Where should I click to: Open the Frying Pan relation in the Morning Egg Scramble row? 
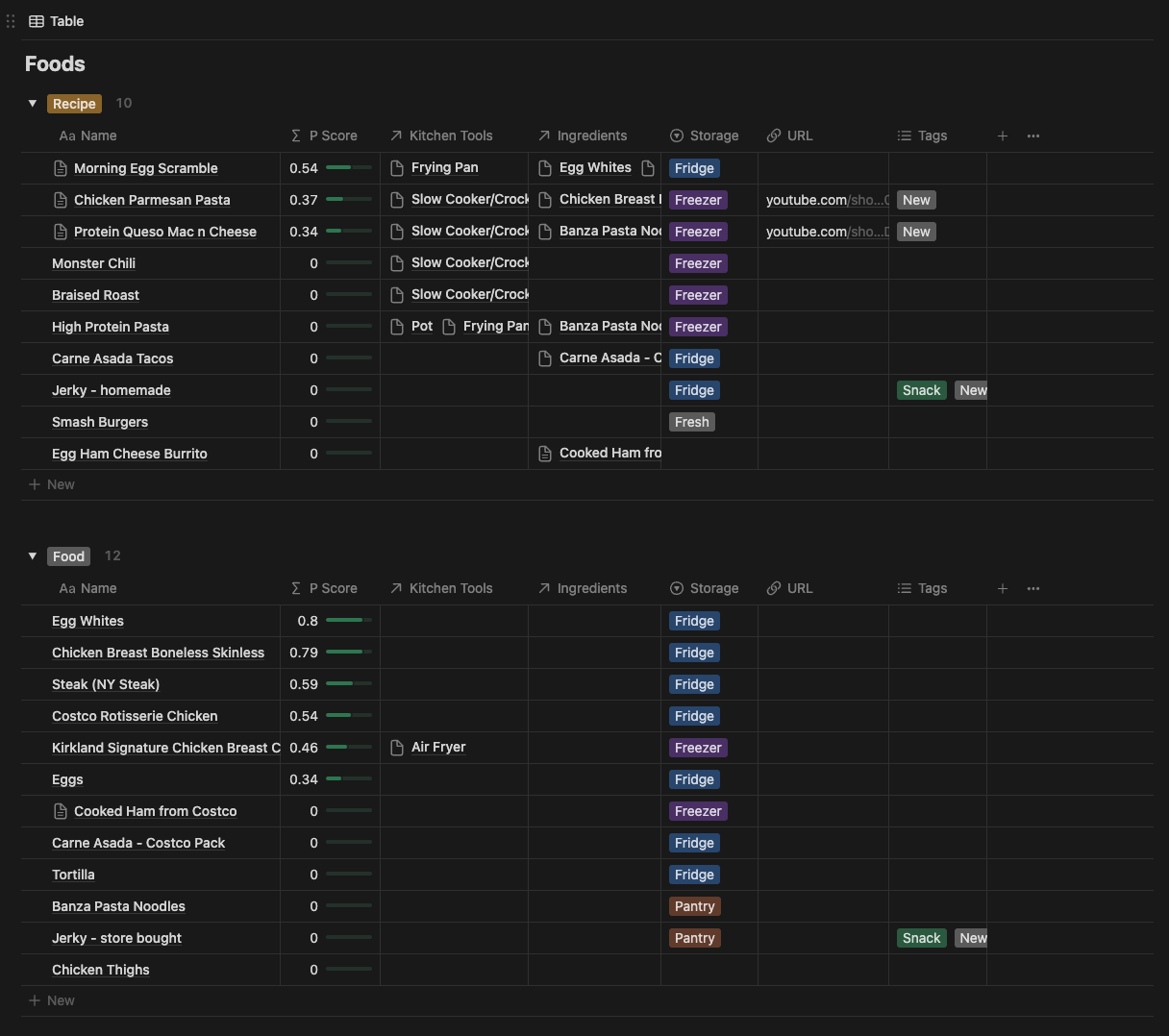(444, 167)
